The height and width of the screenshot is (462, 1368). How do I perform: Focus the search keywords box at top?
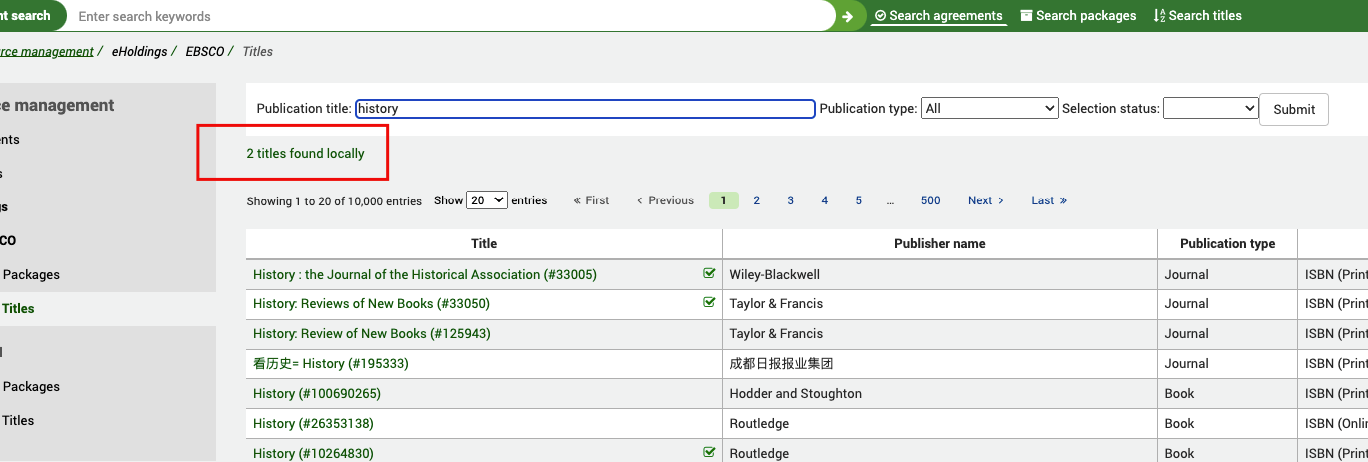tap(450, 16)
